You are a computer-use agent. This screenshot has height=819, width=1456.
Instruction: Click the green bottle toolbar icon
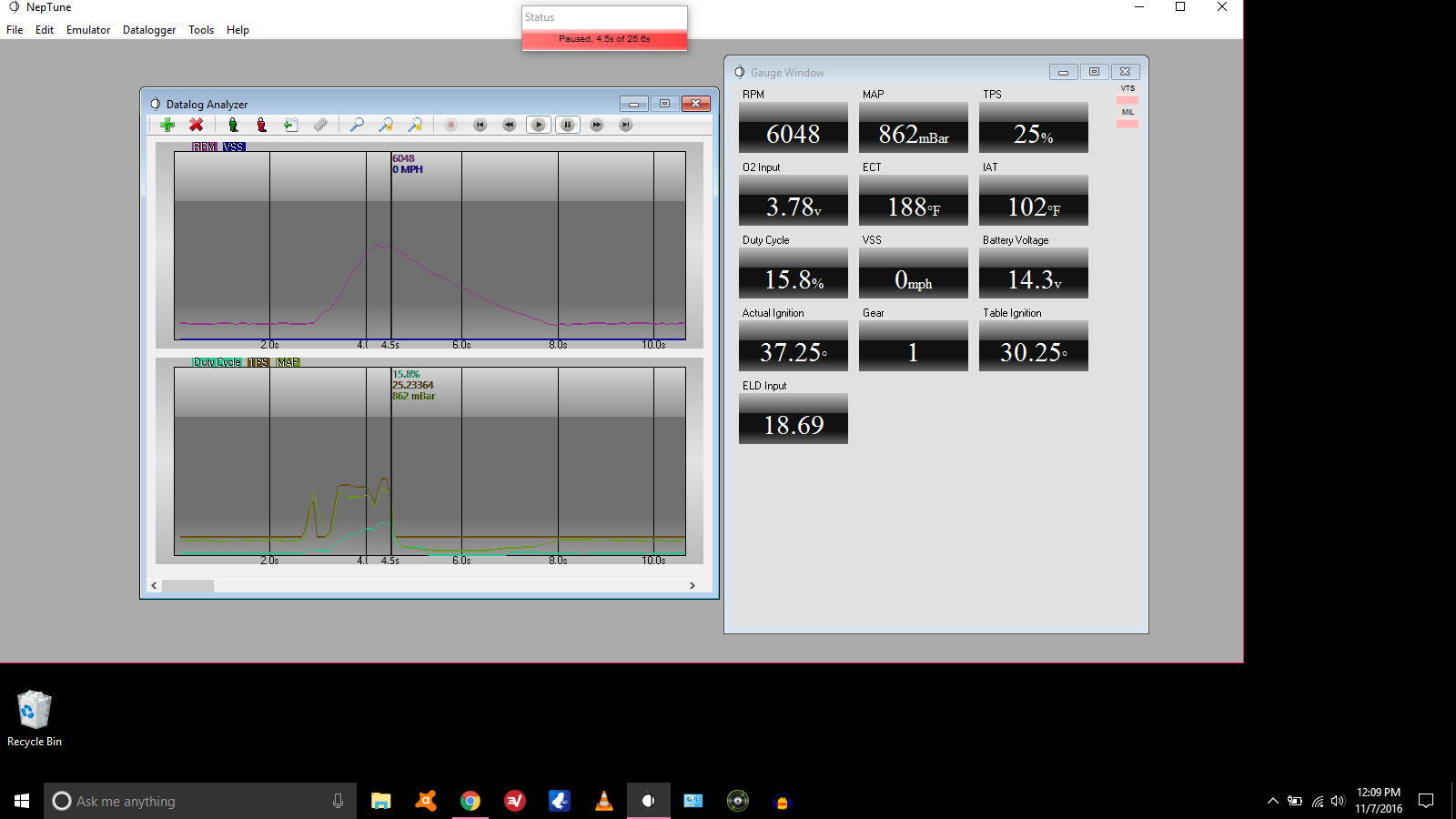(233, 126)
